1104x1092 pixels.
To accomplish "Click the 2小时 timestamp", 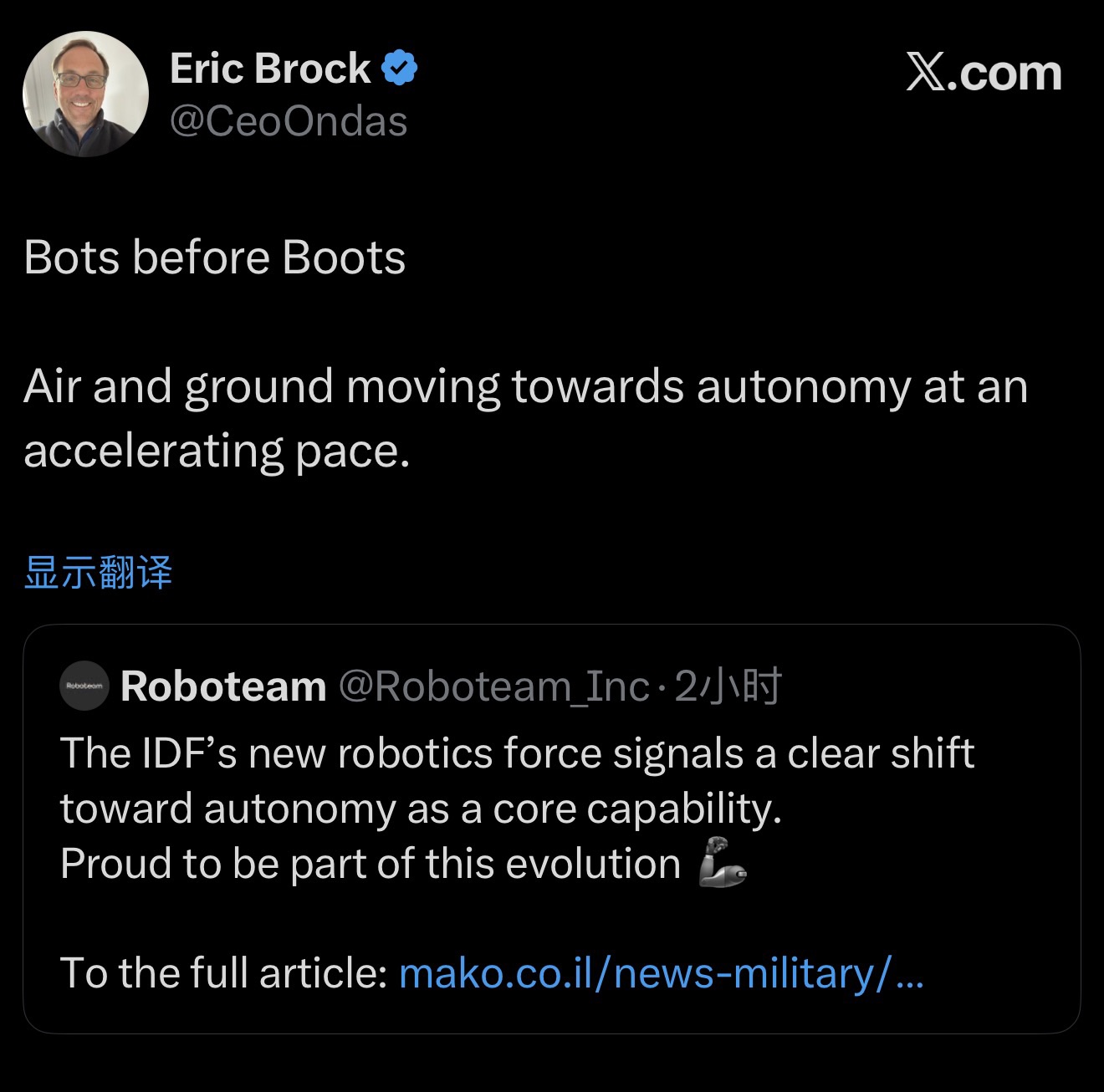I will click(x=728, y=686).
